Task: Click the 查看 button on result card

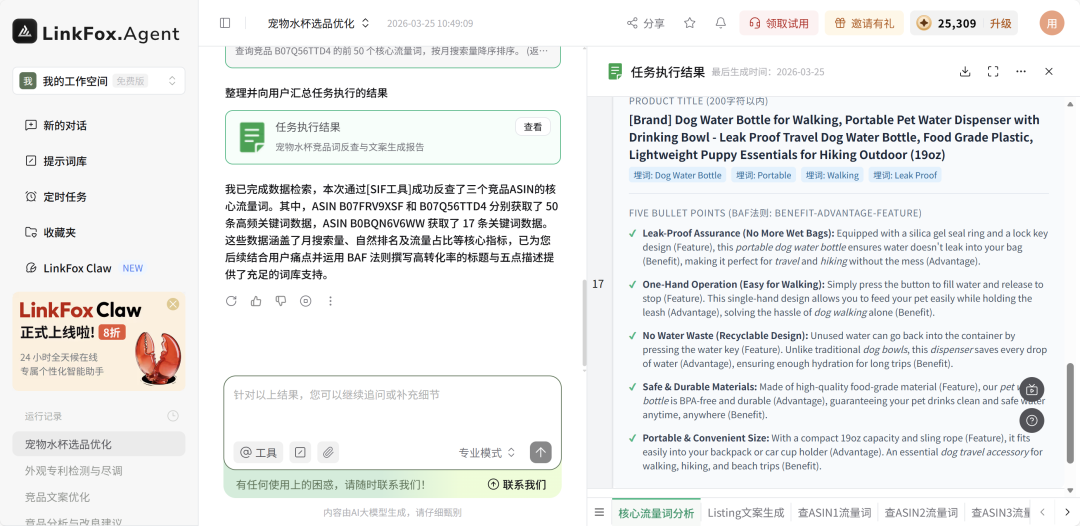Action: (x=533, y=127)
